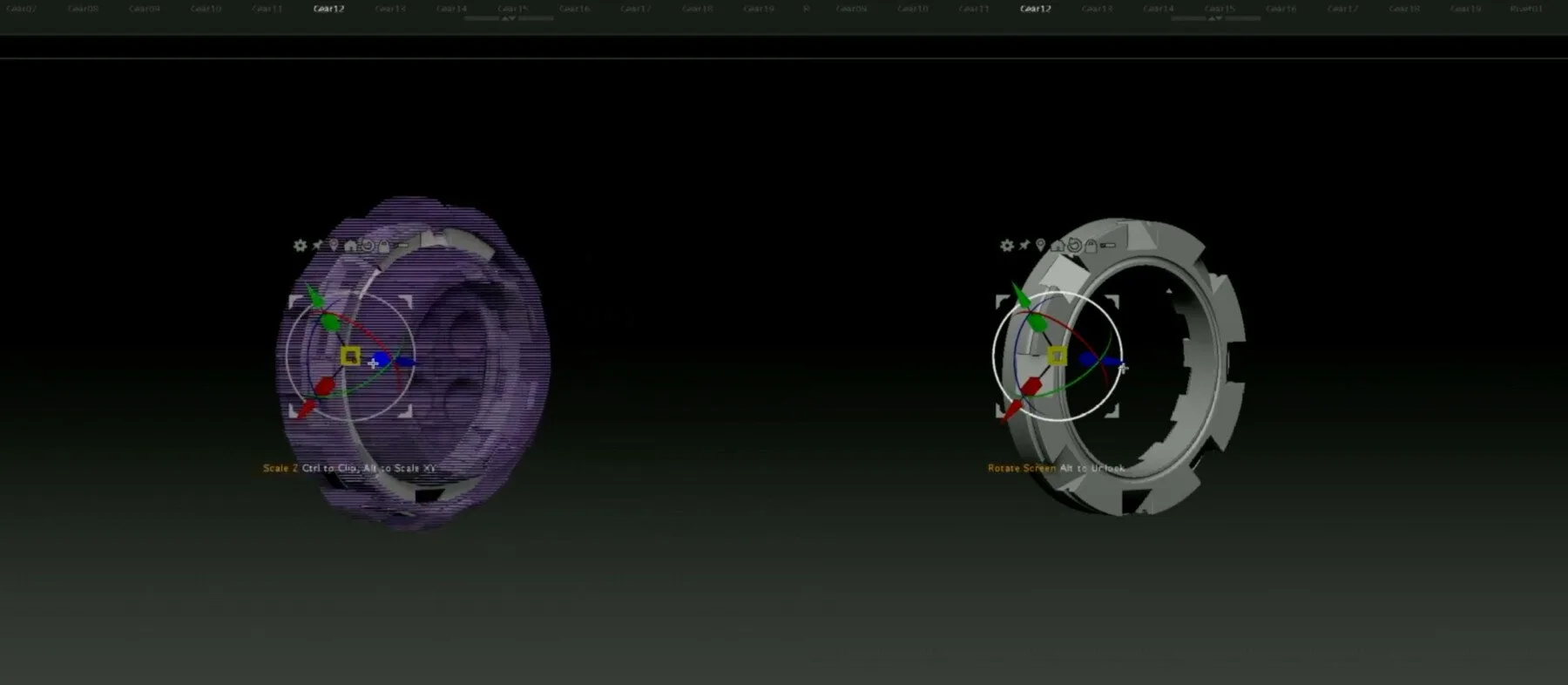
Task: Click red scale handle on left gizmo
Action: pos(324,386)
